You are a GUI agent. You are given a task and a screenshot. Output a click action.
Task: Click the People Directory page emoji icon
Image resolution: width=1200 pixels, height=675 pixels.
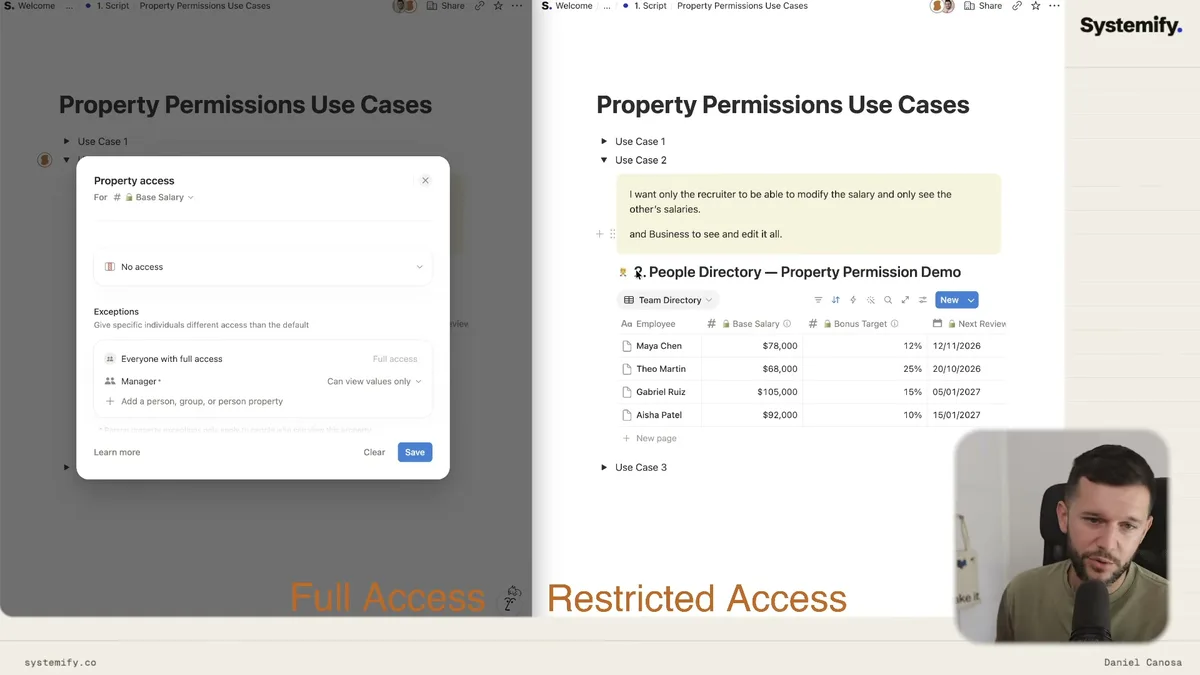[x=623, y=272]
